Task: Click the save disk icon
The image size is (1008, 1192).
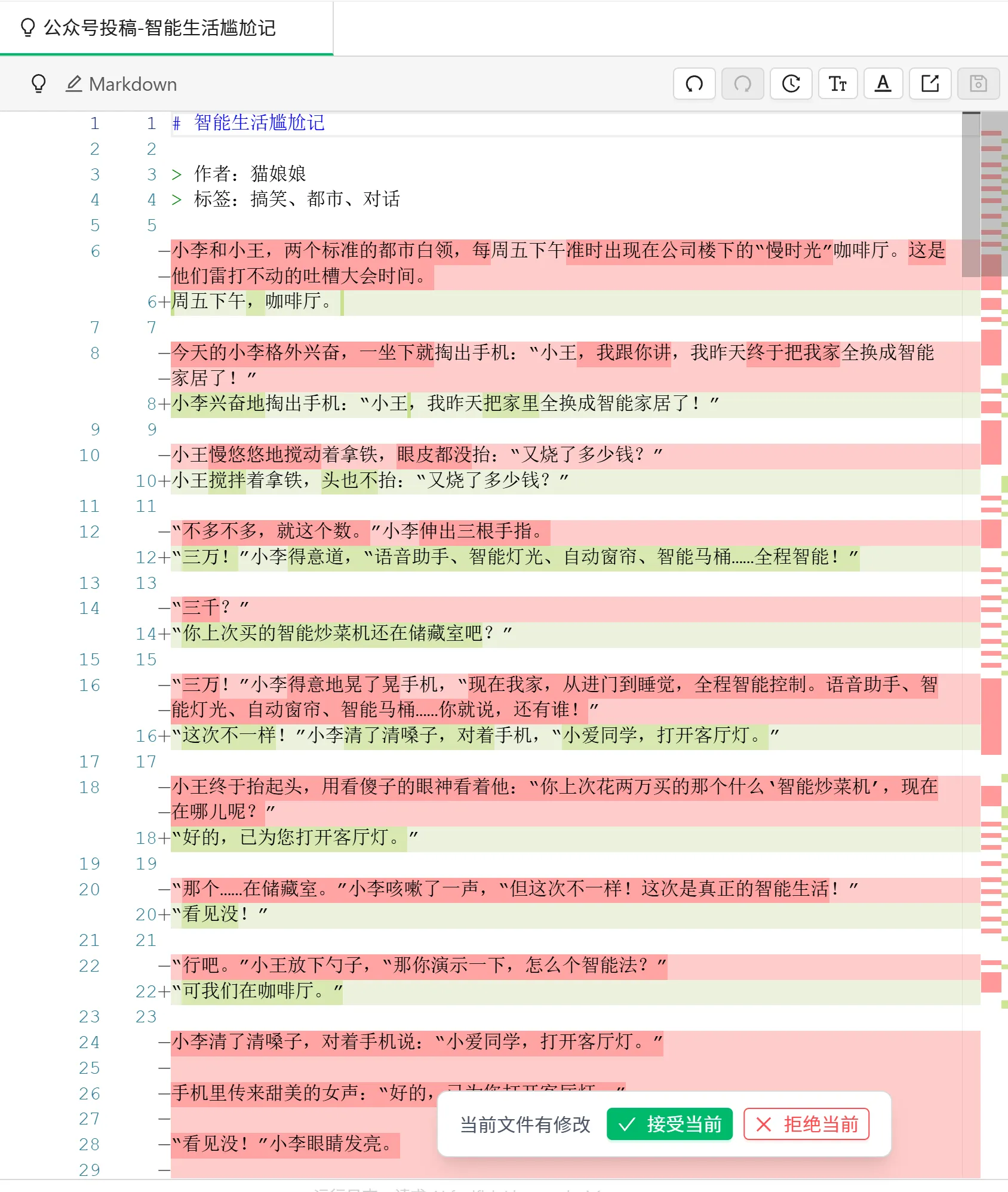Action: pos(978,84)
